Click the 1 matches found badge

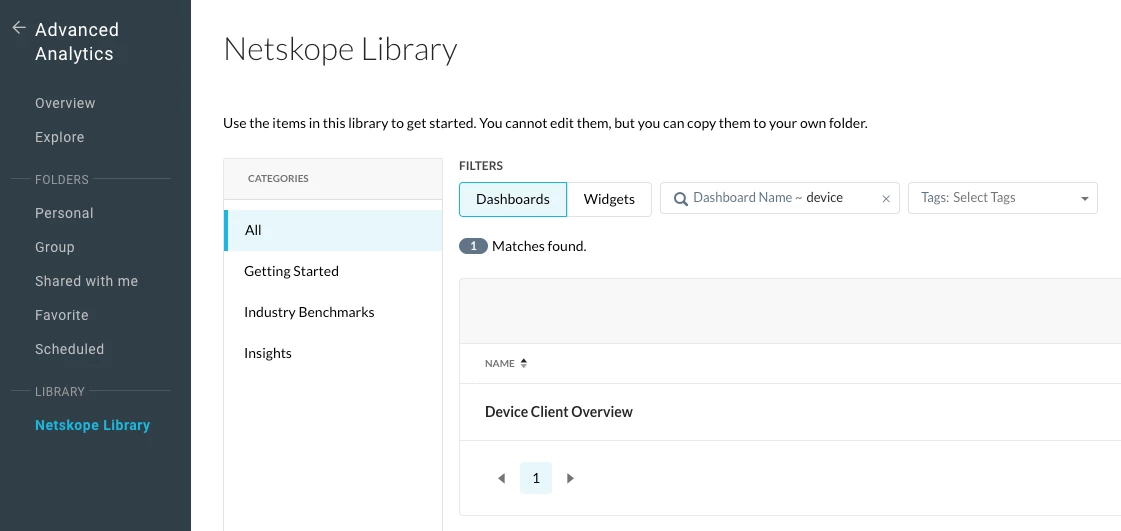(473, 247)
